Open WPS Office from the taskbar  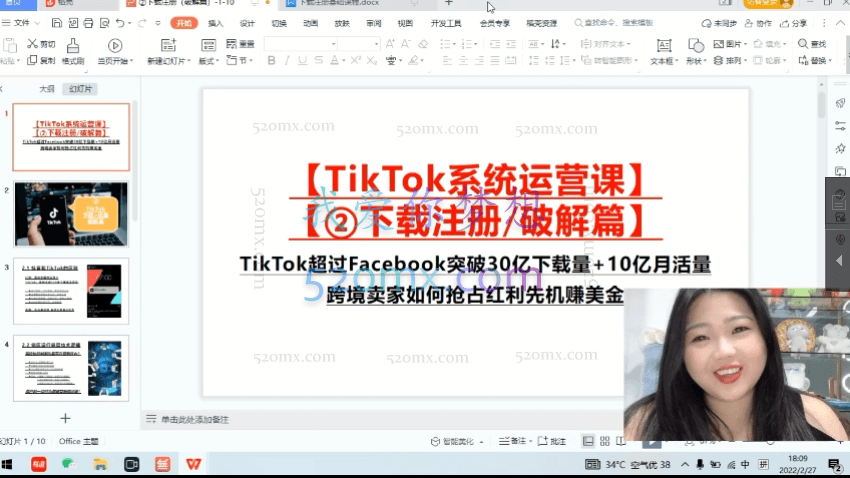[x=193, y=464]
